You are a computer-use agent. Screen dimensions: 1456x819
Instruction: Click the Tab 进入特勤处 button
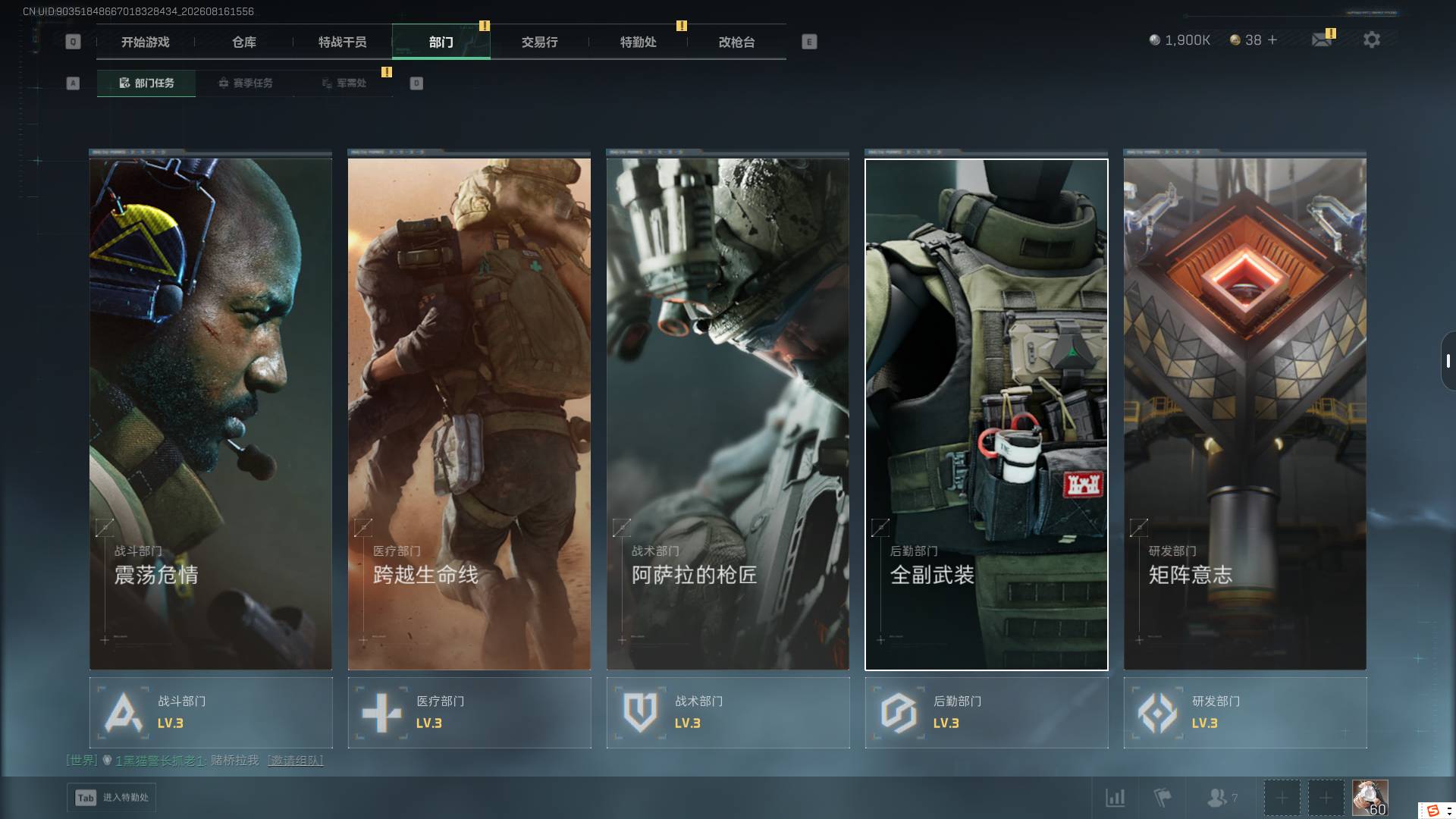click(x=112, y=798)
